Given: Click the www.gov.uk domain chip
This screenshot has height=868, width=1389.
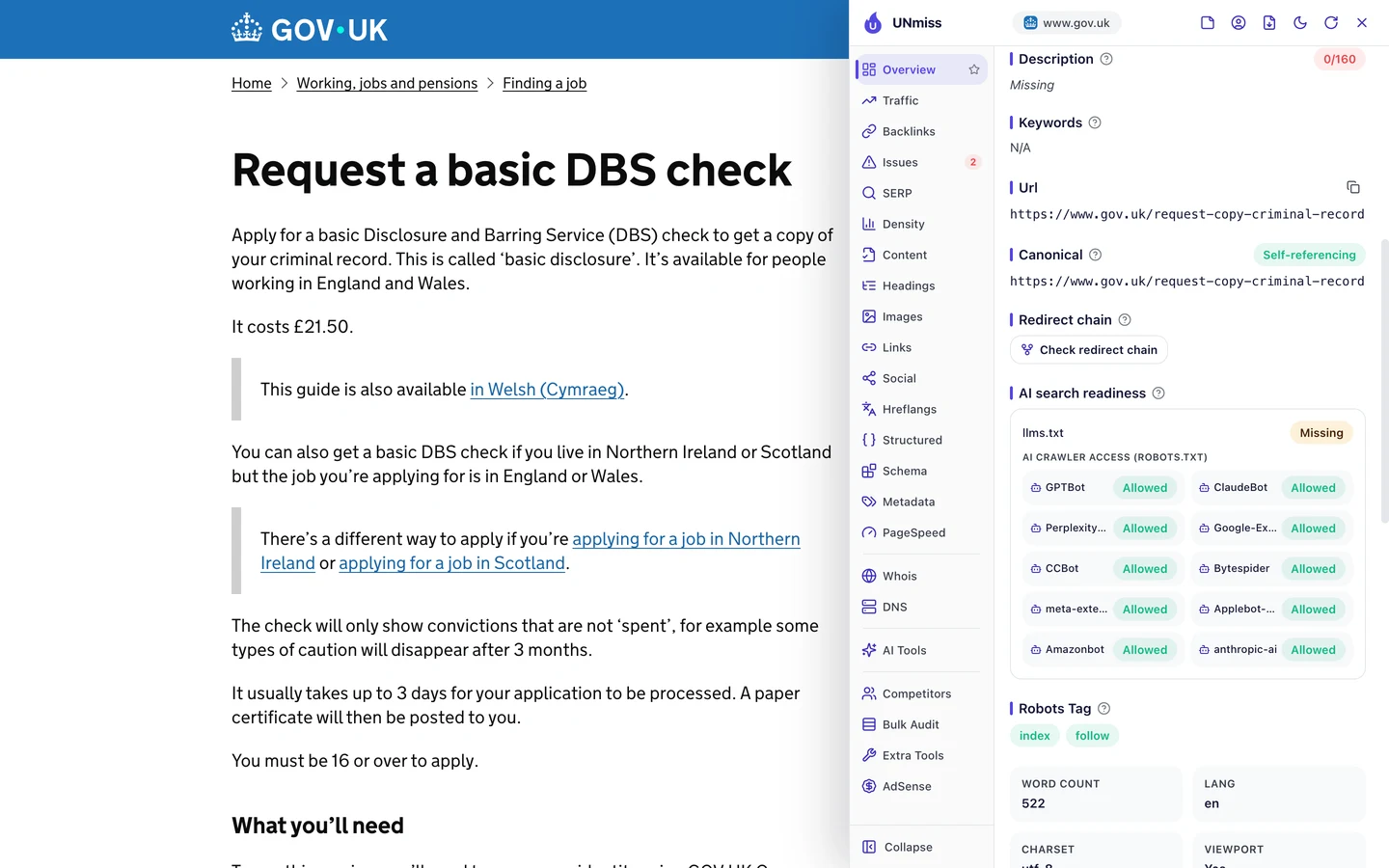Looking at the screenshot, I should coord(1067,23).
